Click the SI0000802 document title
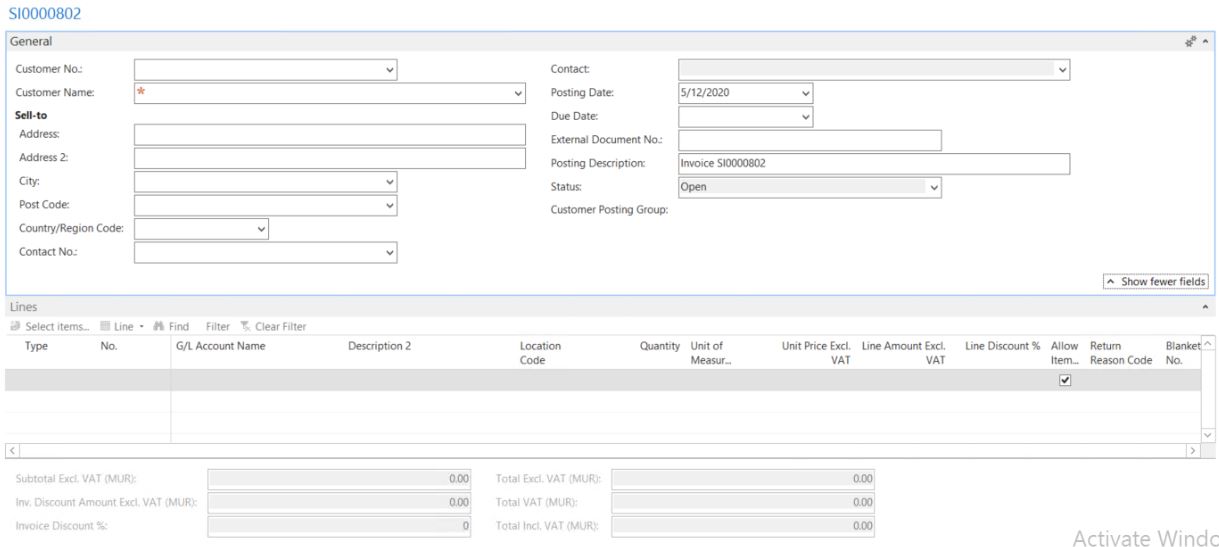1219x547 pixels. [45, 14]
